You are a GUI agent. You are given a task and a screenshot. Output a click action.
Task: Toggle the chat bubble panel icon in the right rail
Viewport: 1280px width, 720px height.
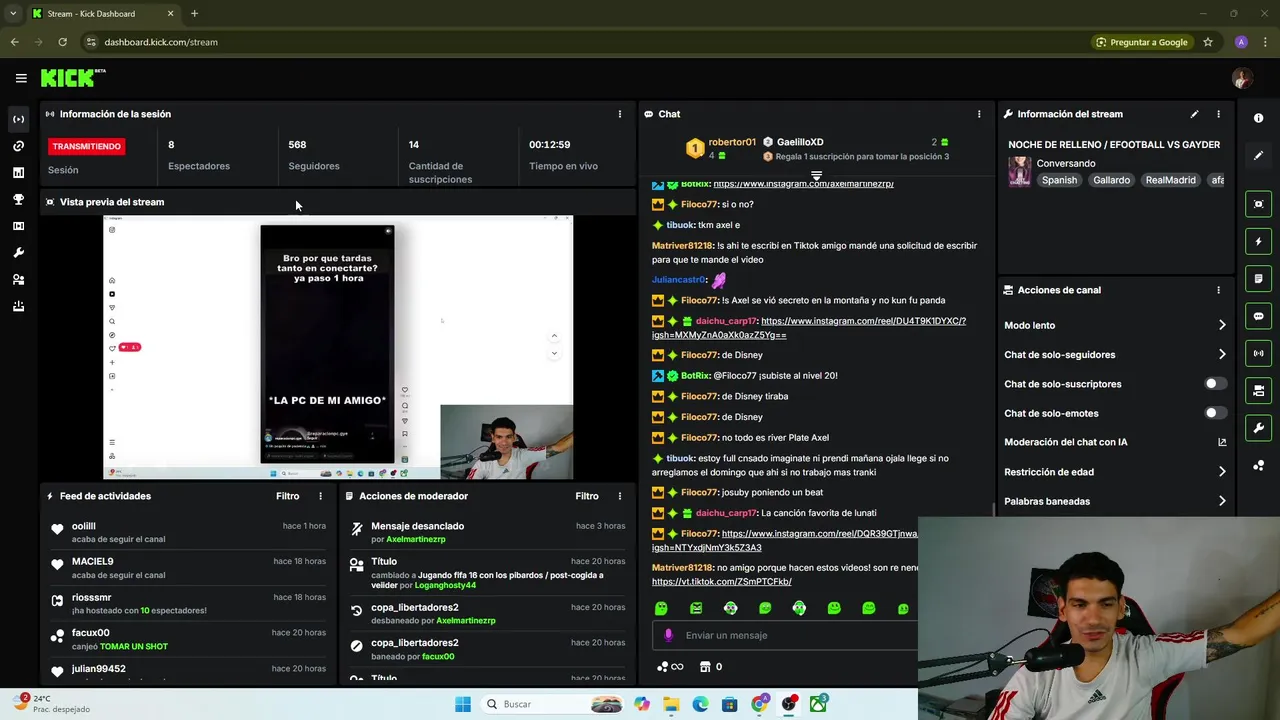coord(1258,316)
